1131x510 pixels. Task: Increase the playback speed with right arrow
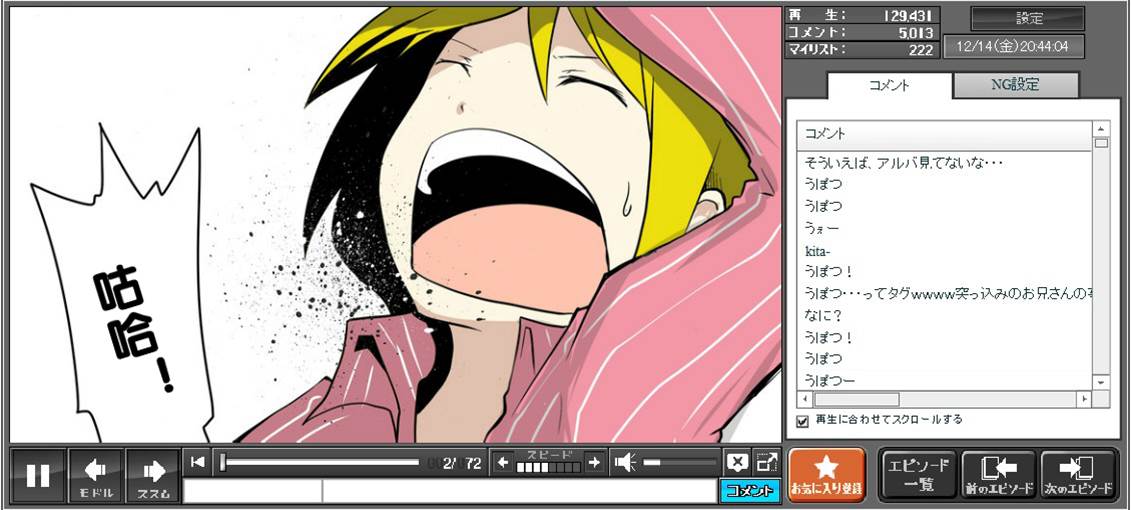click(594, 462)
